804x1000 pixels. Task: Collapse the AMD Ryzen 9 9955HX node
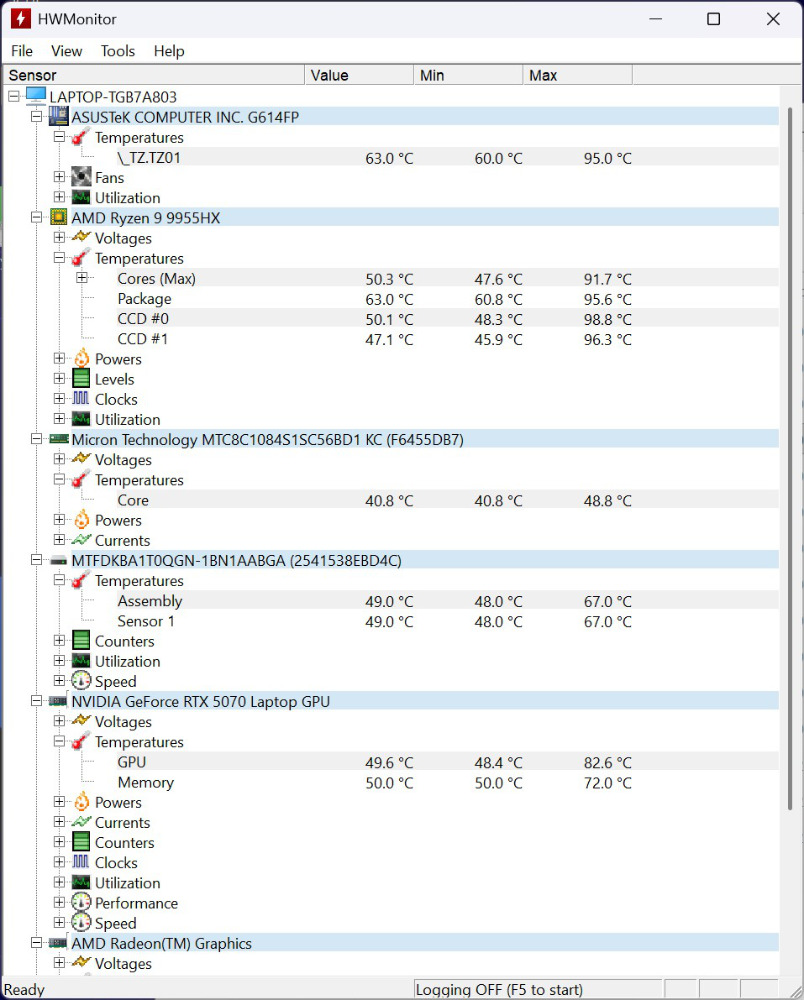click(x=36, y=217)
